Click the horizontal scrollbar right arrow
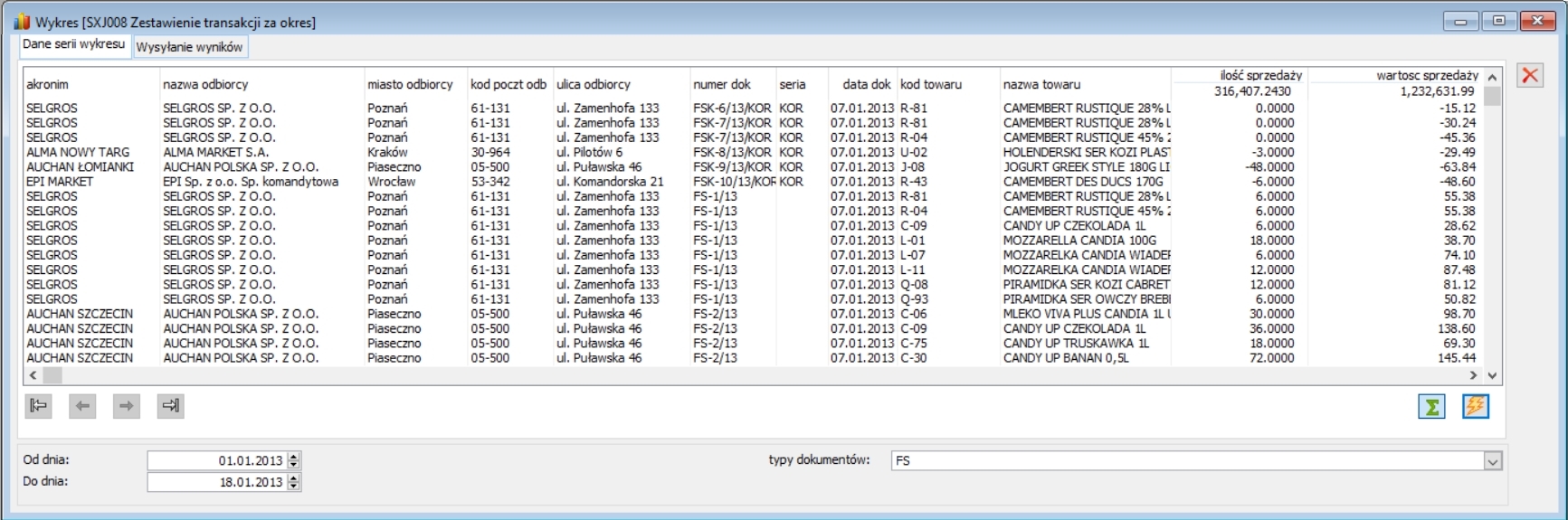Viewport: 1568px width, 520px height. tap(1473, 375)
